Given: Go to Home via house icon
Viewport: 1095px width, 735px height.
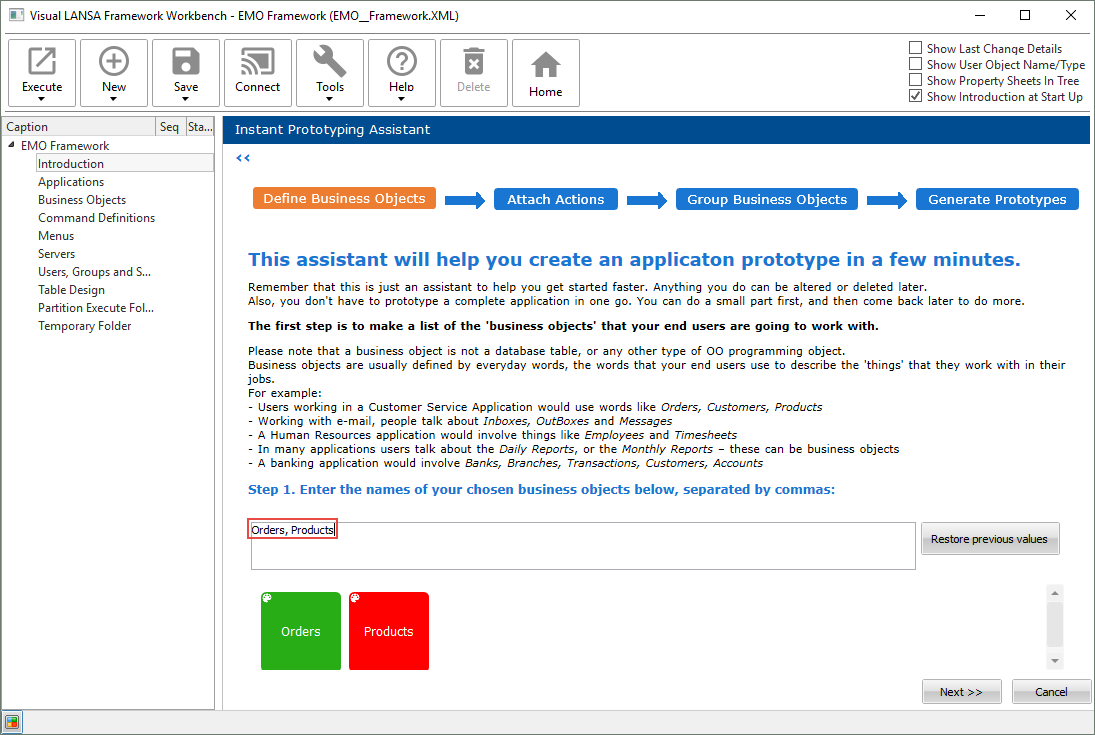Looking at the screenshot, I should point(545,65).
